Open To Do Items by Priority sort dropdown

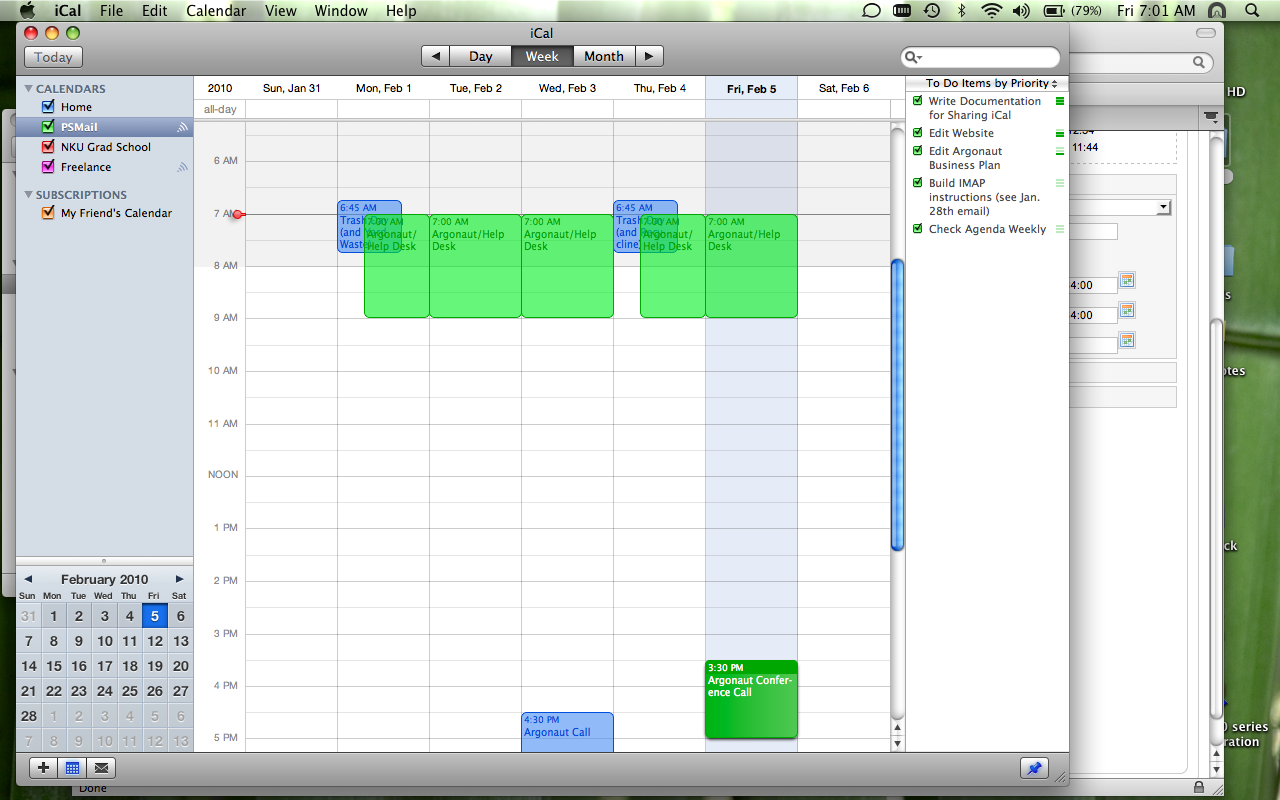[991, 83]
